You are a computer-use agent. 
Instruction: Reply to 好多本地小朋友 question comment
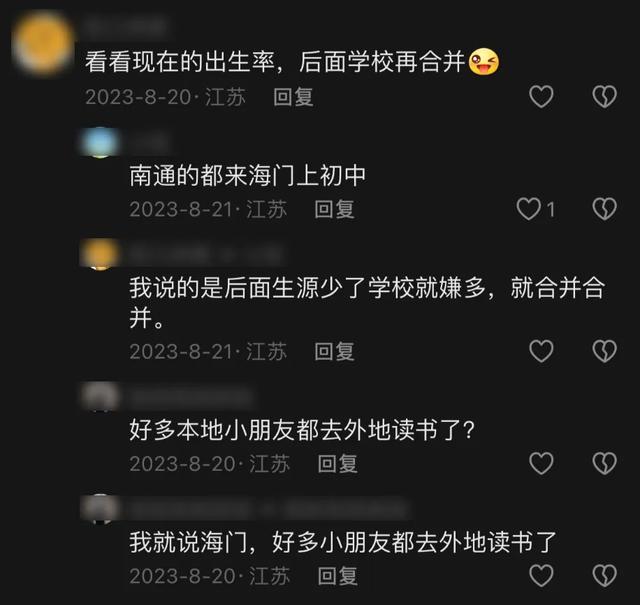coord(338,464)
